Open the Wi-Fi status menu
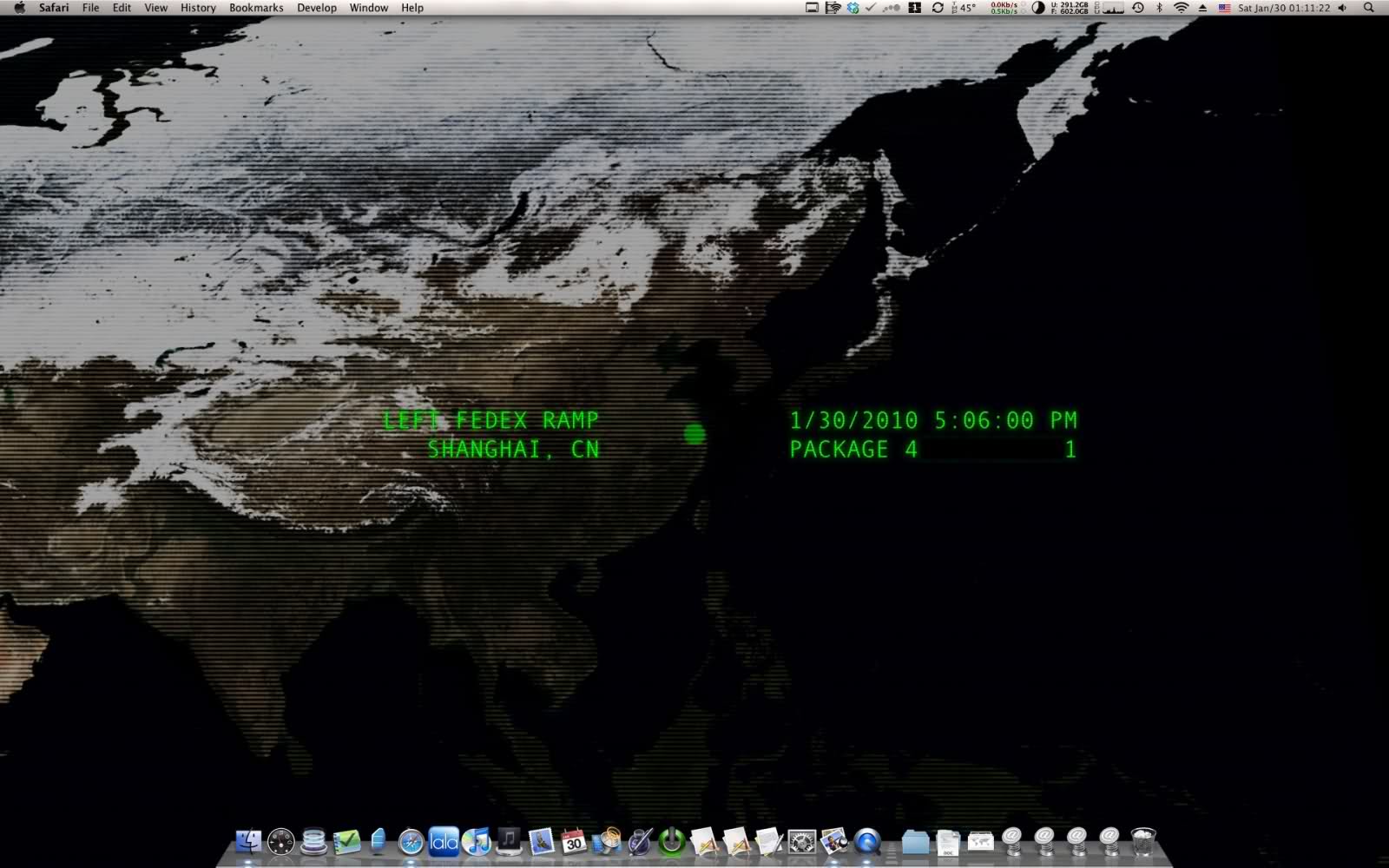Screen dimensions: 1389x868 click(x=1181, y=8)
